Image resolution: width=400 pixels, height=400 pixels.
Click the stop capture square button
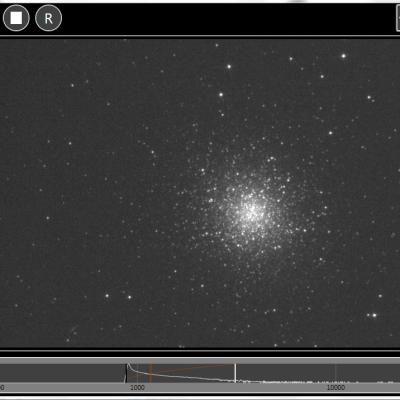[x=16, y=18]
